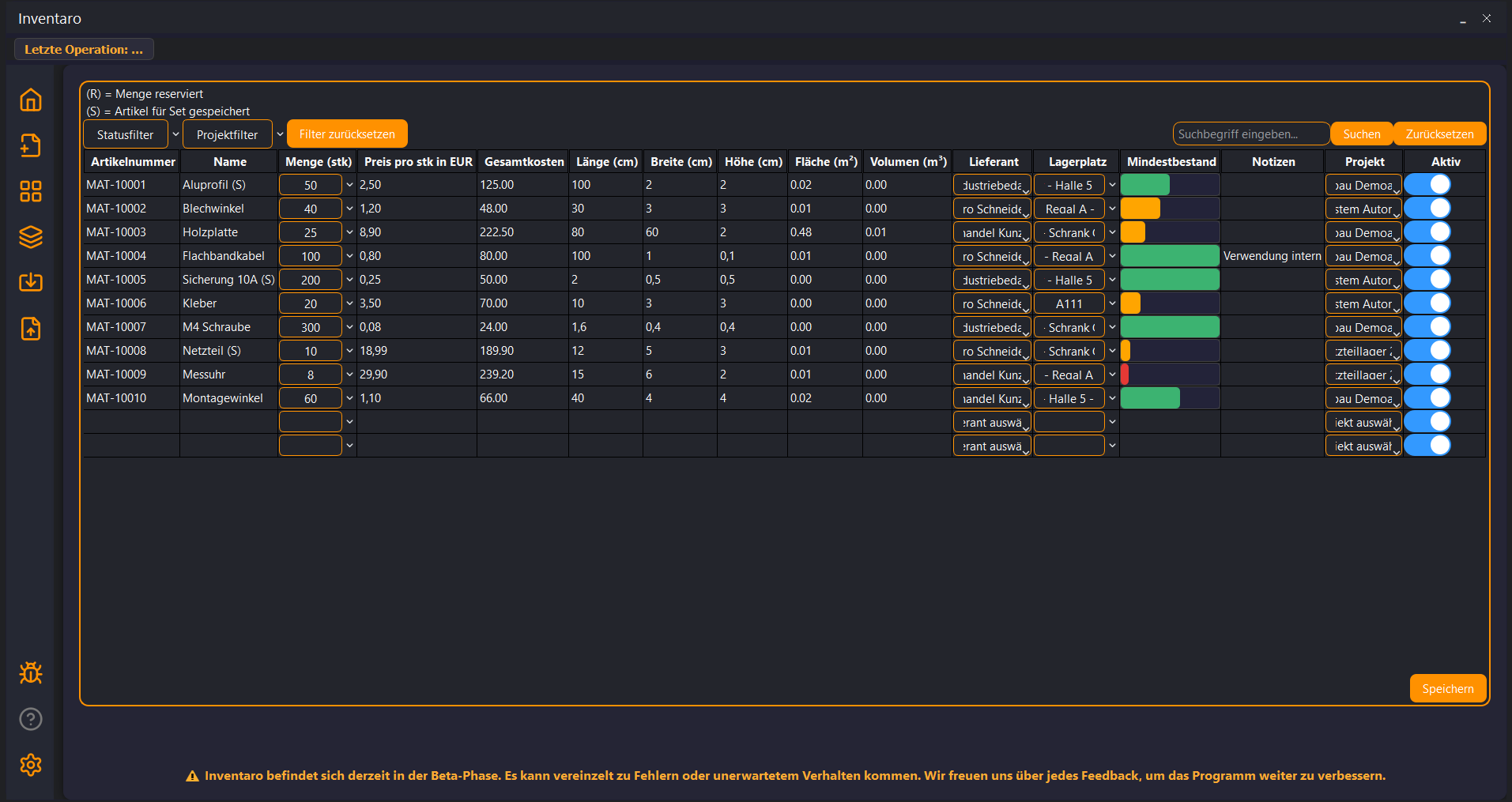Viewport: 1512px width, 802px height.
Task: Click the import inbox download icon
Action: 31,282
